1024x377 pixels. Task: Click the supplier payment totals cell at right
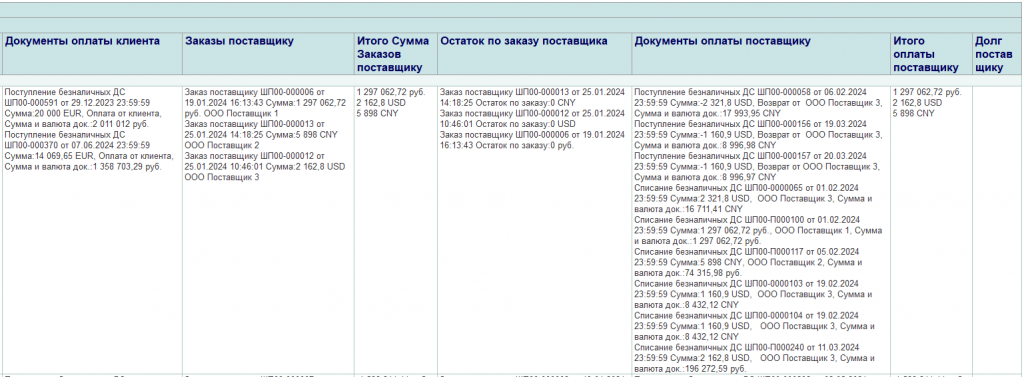tap(931, 229)
